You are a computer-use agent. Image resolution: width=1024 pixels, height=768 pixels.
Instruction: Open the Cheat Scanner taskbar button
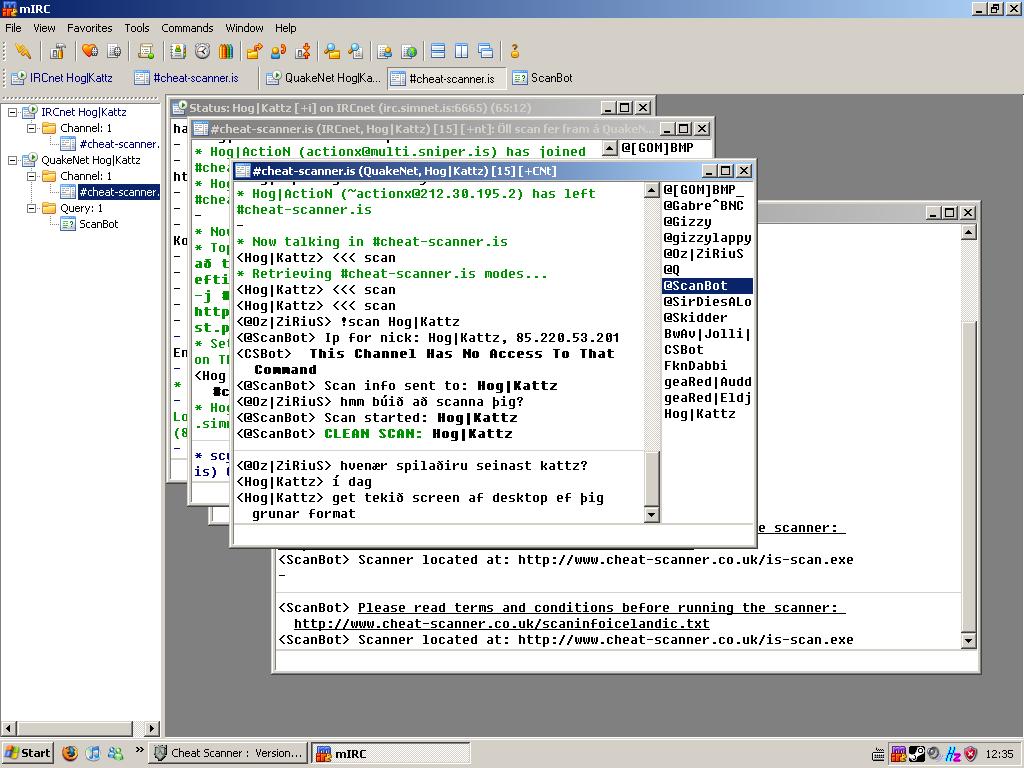tap(229, 753)
